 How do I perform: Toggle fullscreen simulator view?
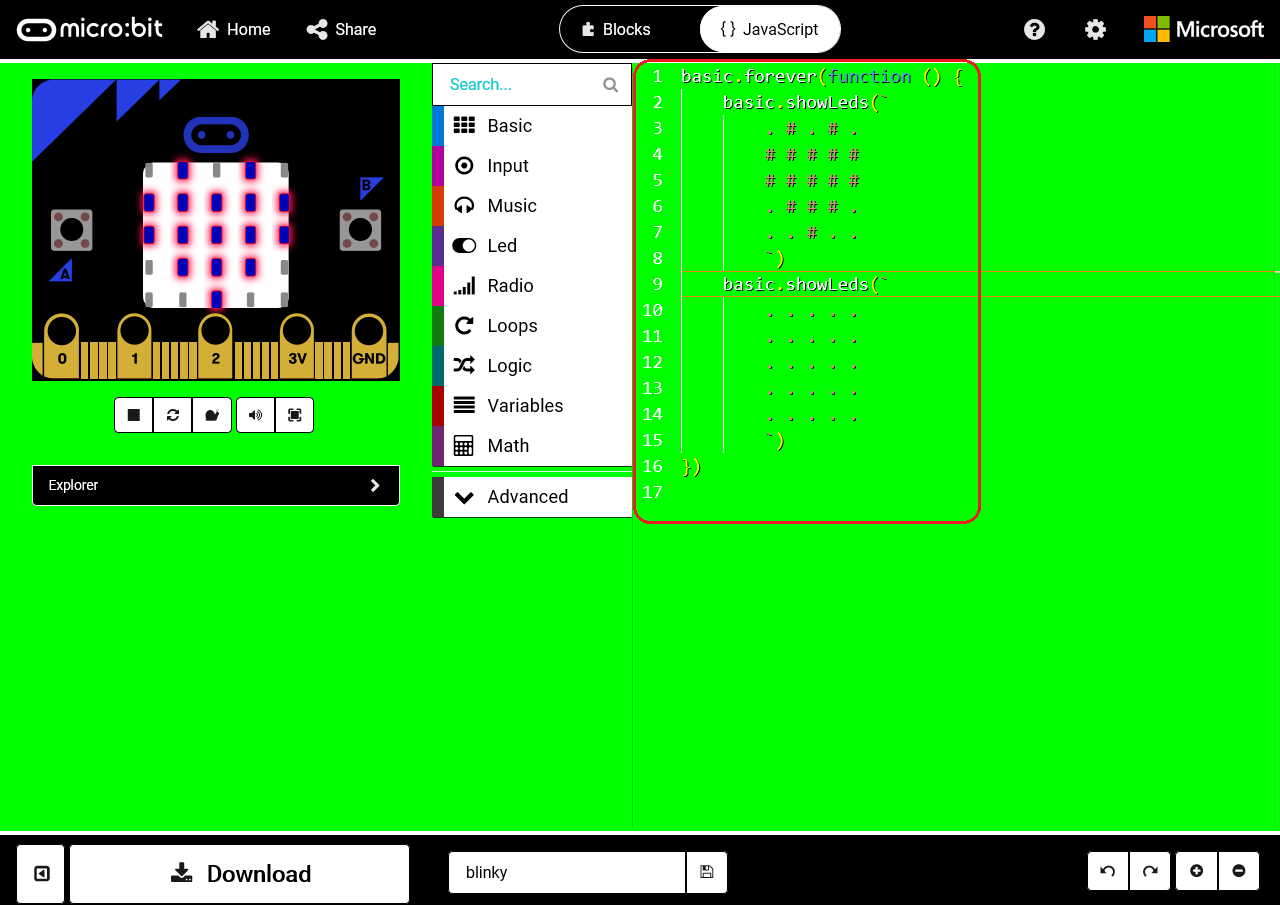tap(294, 415)
